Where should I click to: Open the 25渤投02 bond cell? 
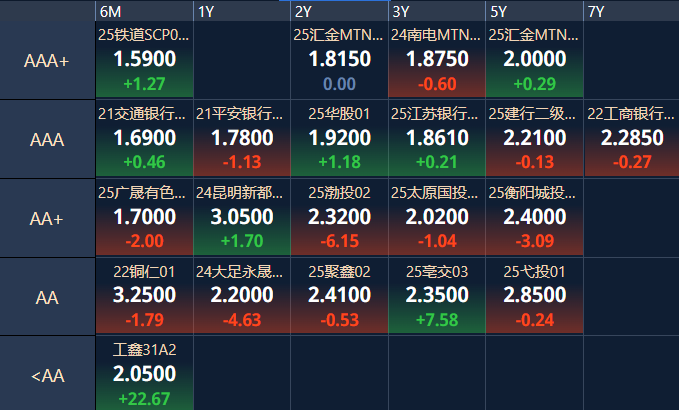point(339,218)
